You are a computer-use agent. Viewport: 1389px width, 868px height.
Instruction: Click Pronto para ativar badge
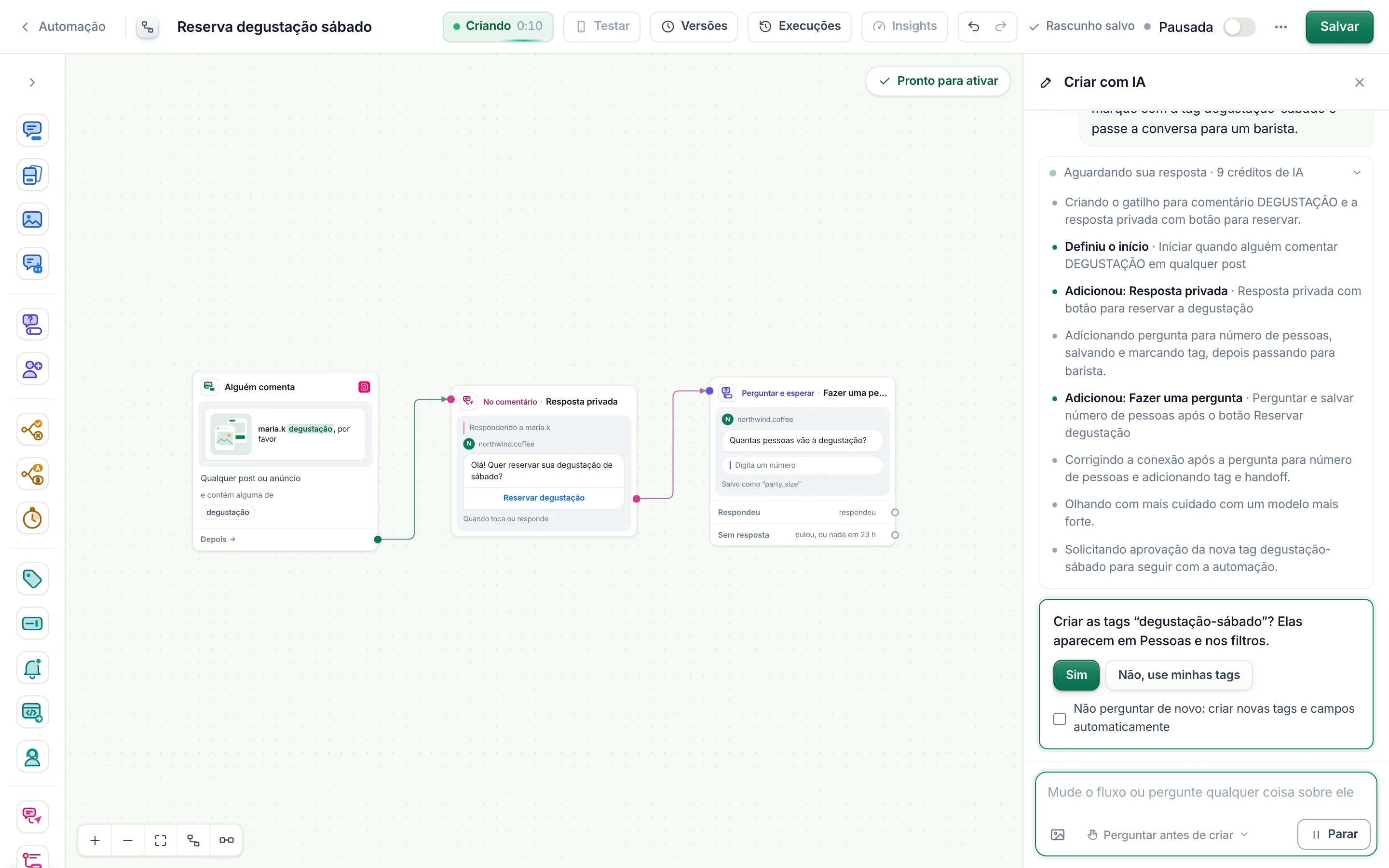click(938, 81)
